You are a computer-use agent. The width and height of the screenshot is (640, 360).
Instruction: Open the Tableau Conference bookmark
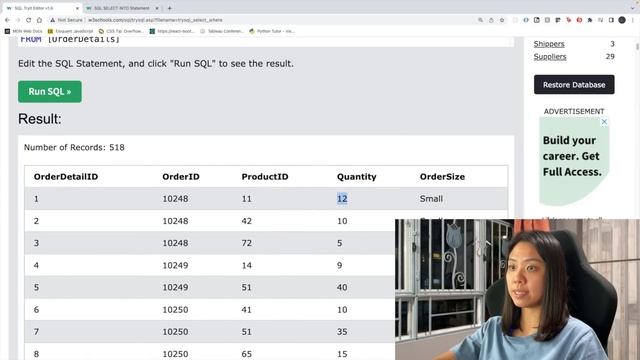pos(222,31)
